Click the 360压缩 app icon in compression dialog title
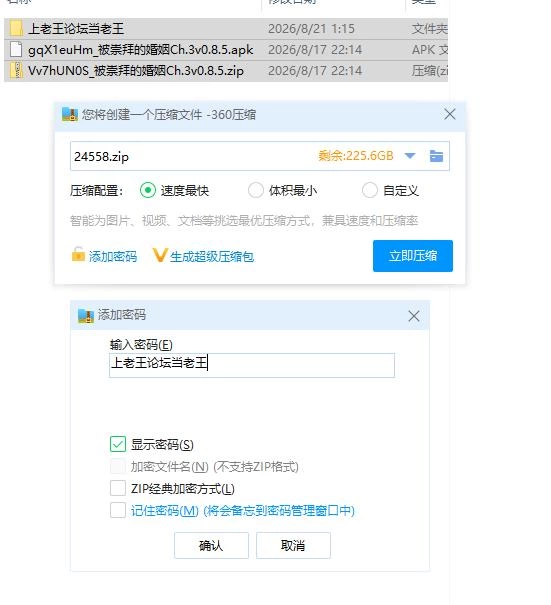This screenshot has width=551, height=605. point(70,114)
